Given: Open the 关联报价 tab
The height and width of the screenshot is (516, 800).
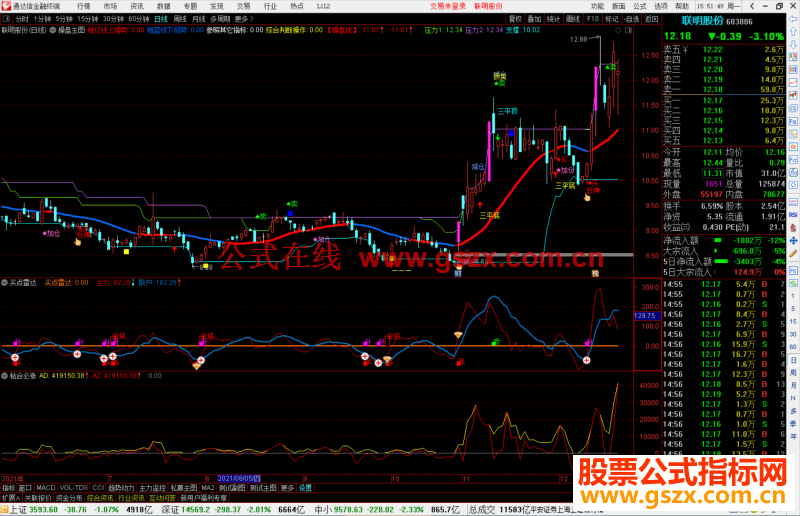Looking at the screenshot, I should (x=38, y=498).
